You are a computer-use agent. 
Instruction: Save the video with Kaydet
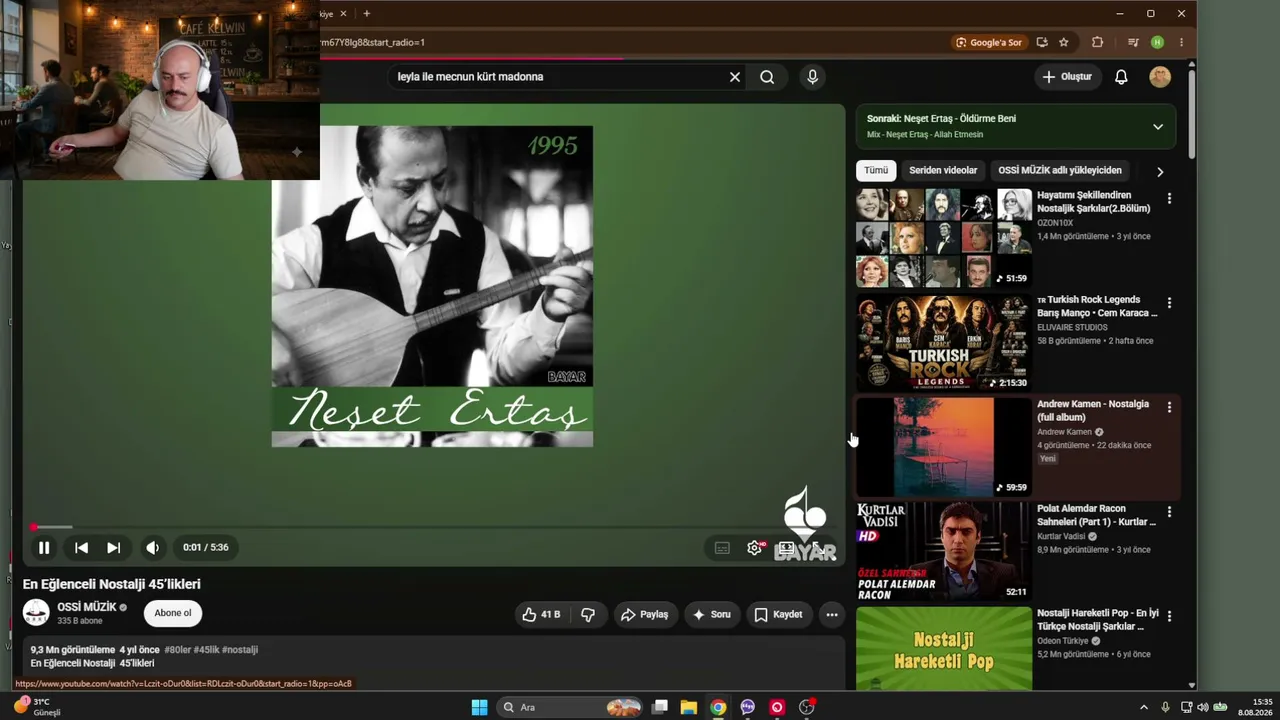pos(778,615)
